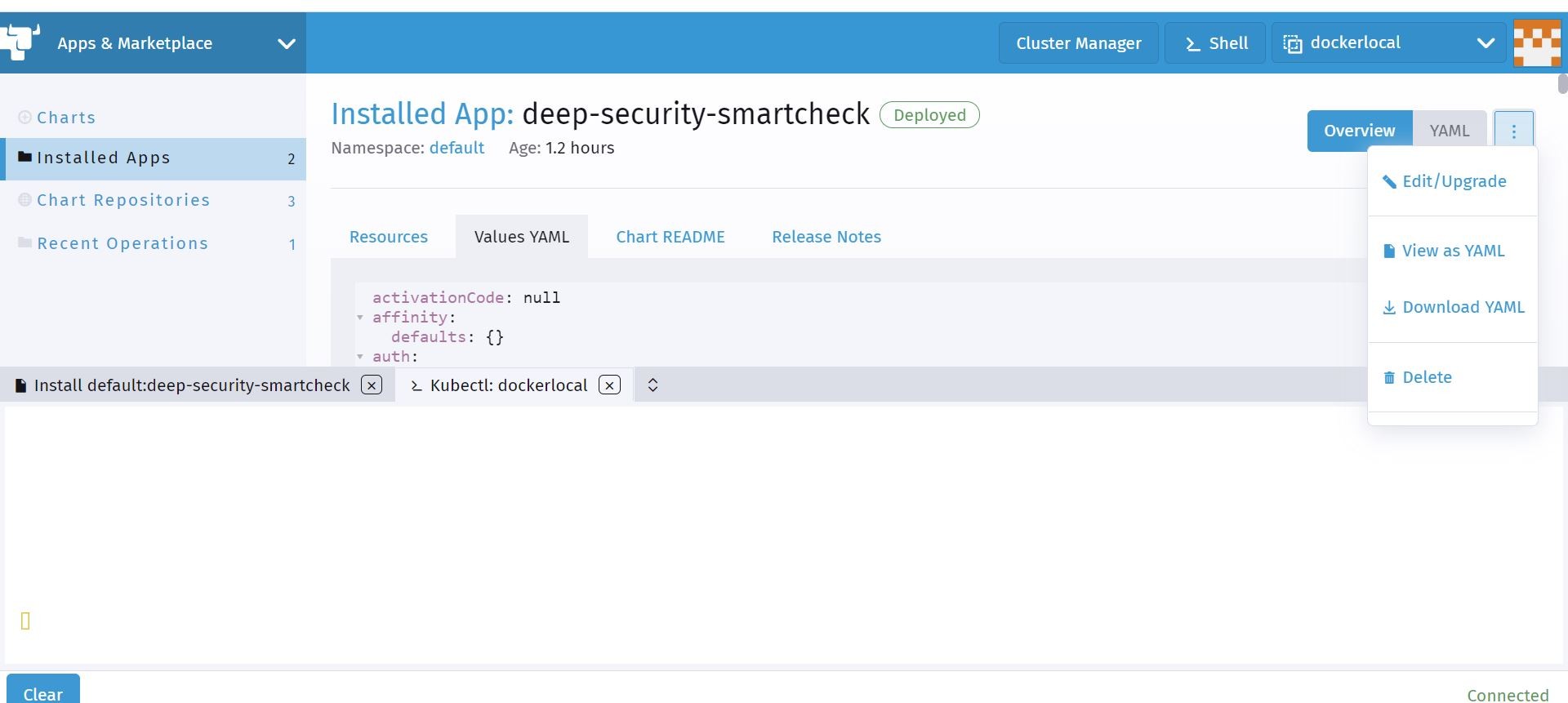Switch to YAML view
1568x703 pixels.
coord(1449,131)
